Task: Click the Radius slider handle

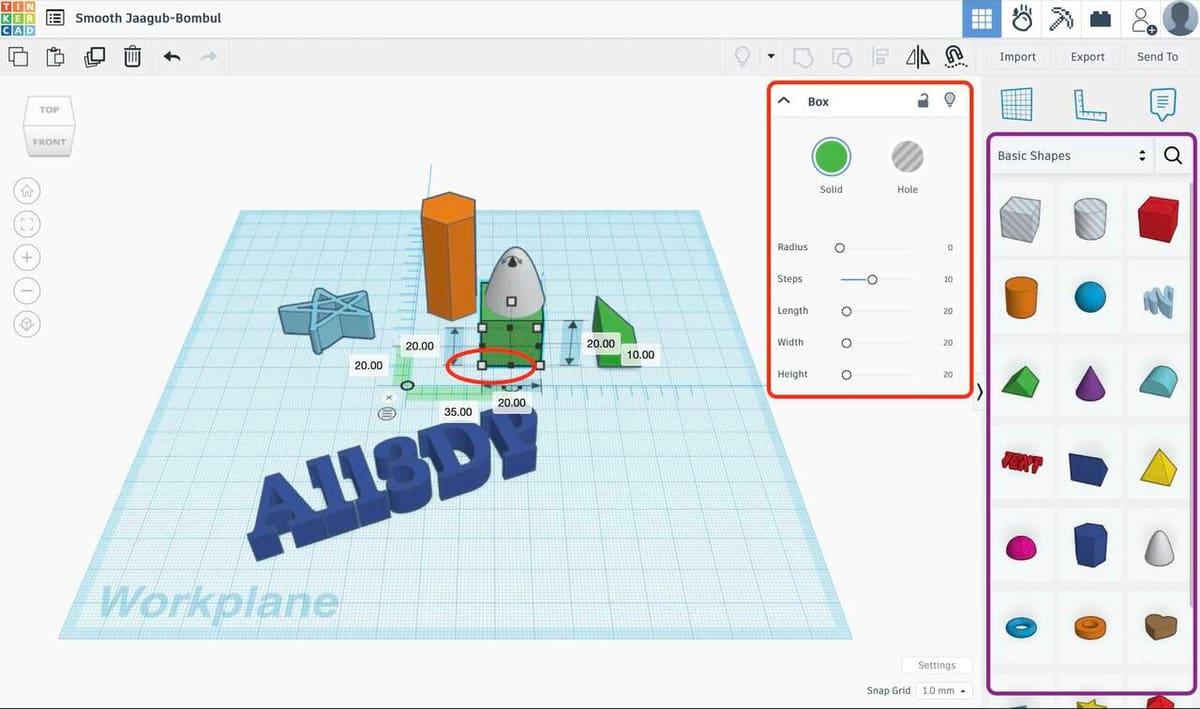Action: 840,247
